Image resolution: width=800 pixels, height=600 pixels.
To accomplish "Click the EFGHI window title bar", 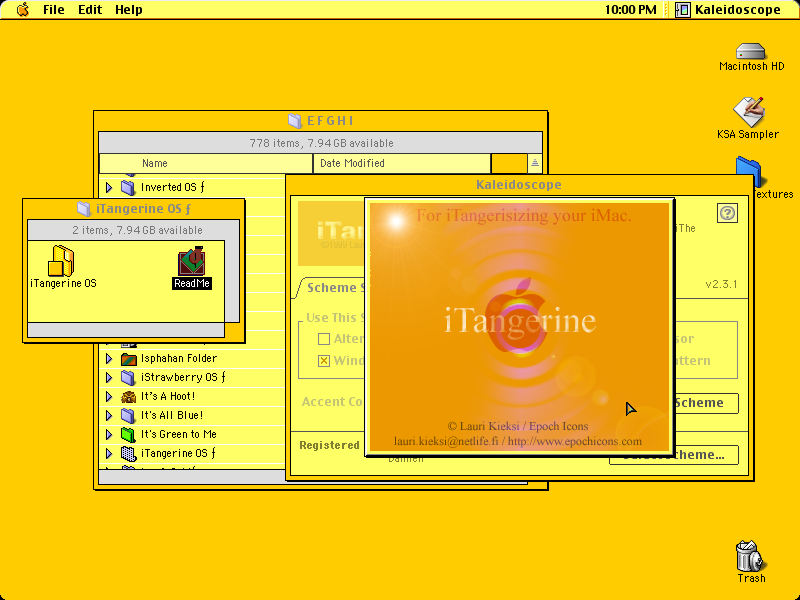I will [320, 121].
